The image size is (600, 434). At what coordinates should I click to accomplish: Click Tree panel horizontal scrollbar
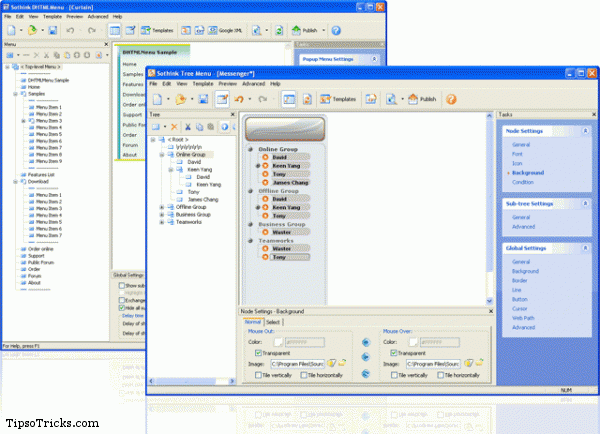click(191, 381)
